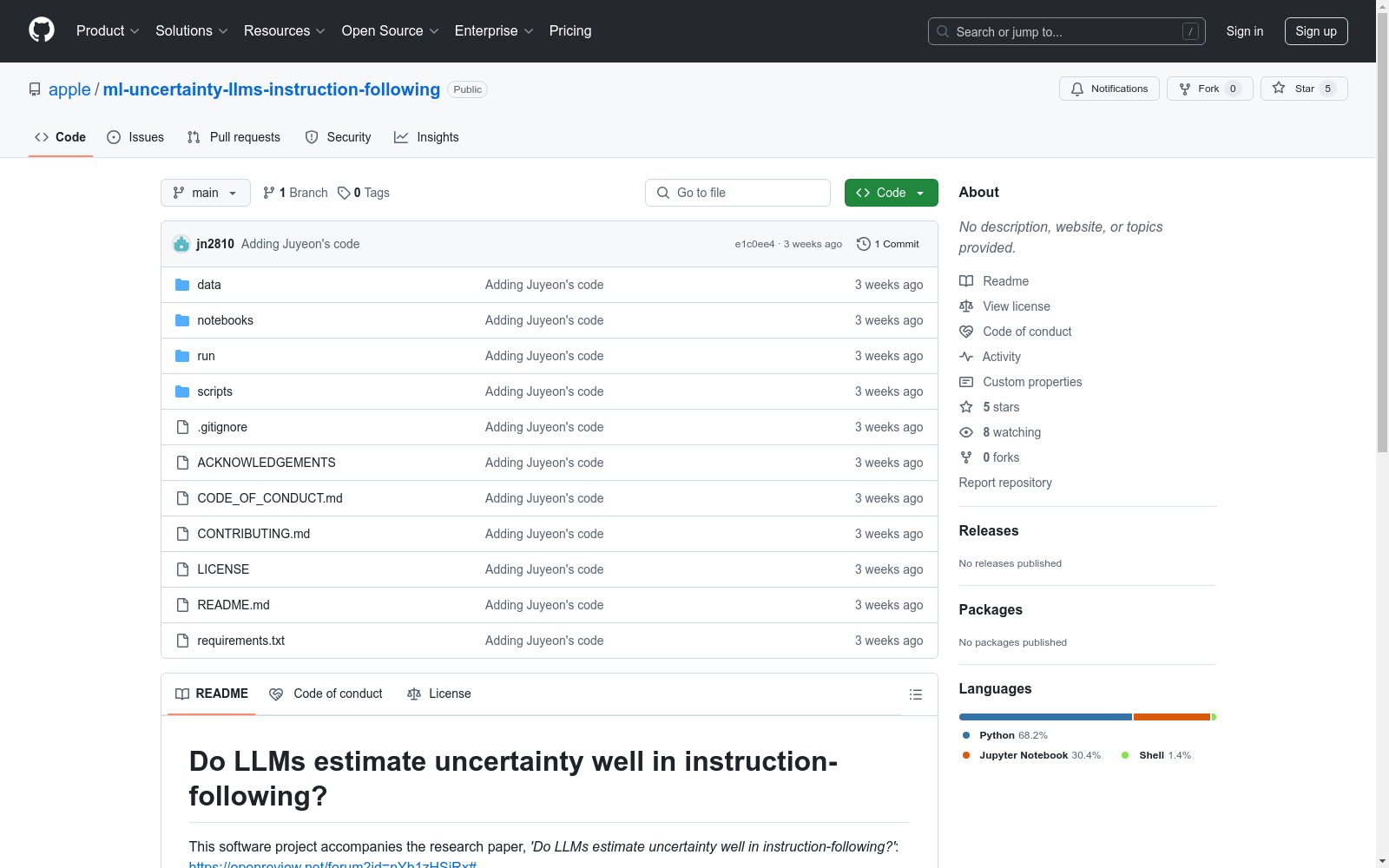
Task: Open the apple organization link
Action: (x=69, y=89)
